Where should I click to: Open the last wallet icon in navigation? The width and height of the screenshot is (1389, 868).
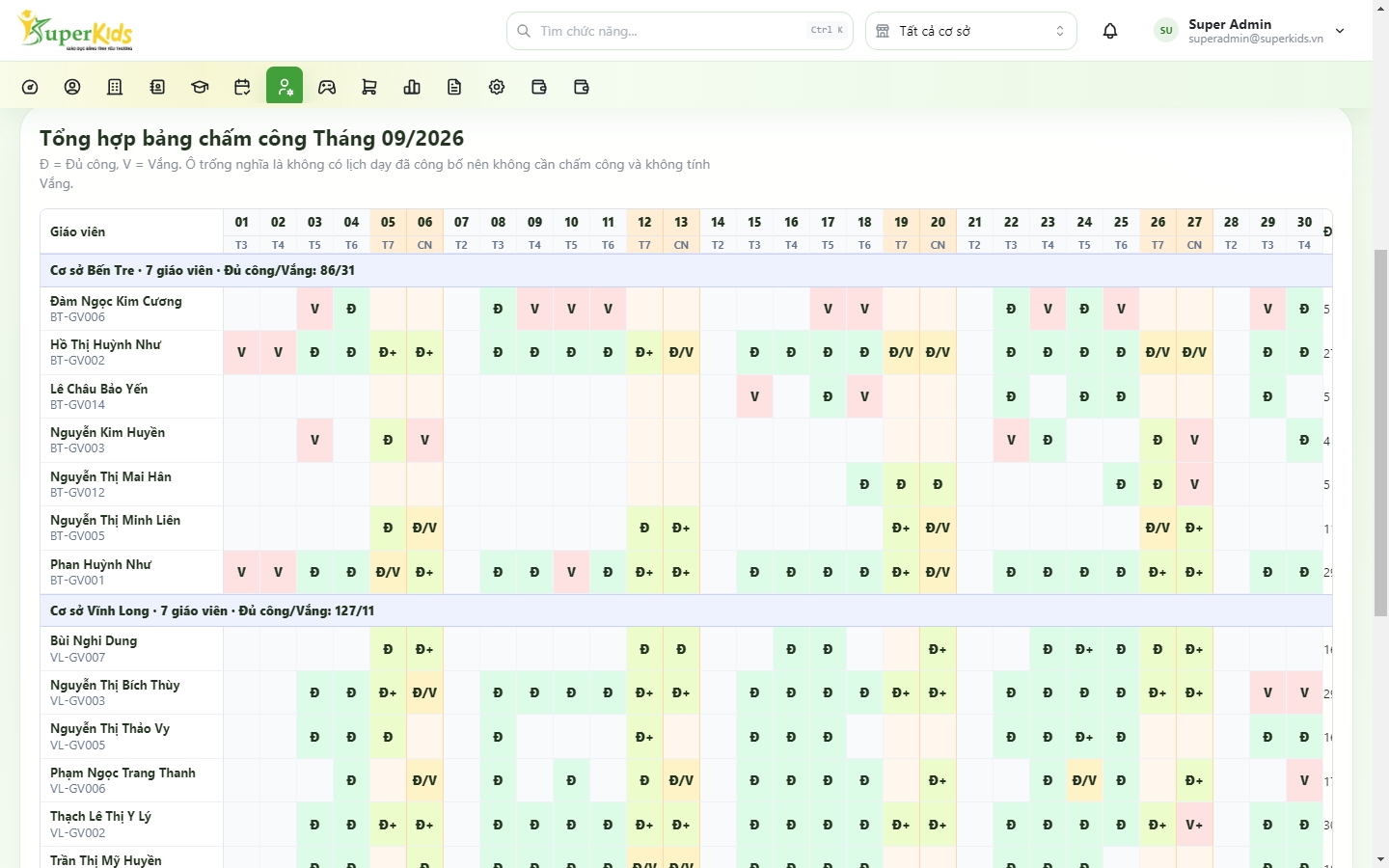coord(582,87)
